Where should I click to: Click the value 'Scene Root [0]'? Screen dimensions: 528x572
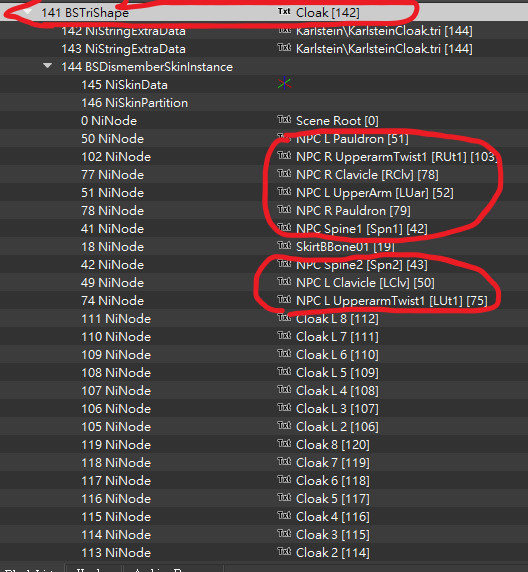click(x=337, y=121)
